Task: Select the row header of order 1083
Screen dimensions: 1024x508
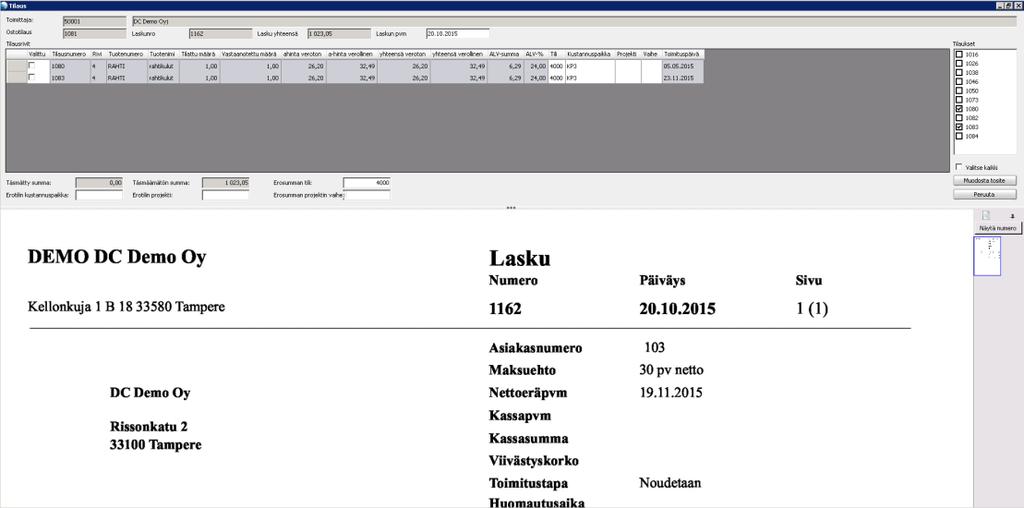Action: click(x=16, y=77)
